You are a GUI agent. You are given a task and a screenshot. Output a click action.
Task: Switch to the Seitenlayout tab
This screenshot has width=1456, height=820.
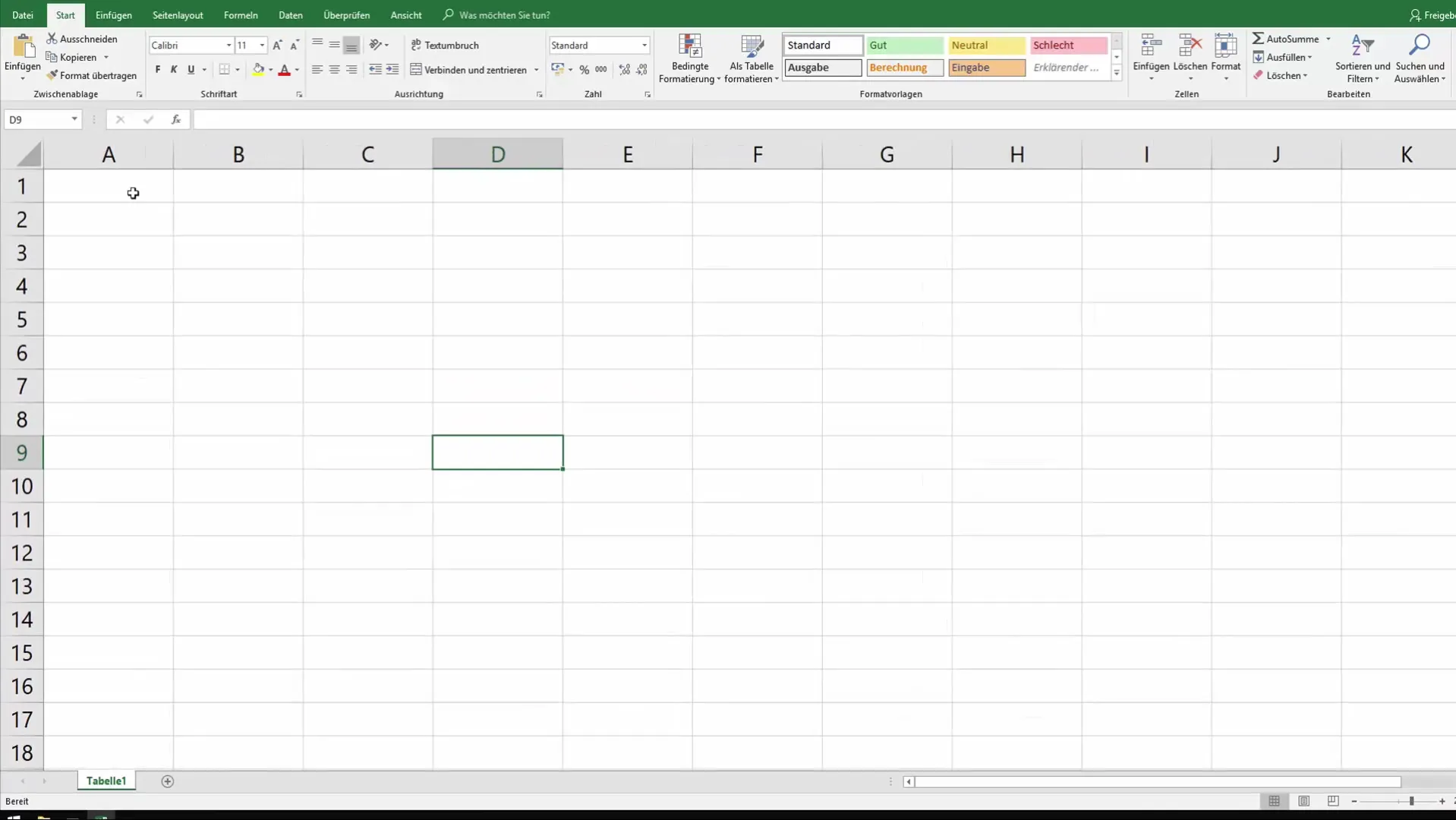pos(178,15)
